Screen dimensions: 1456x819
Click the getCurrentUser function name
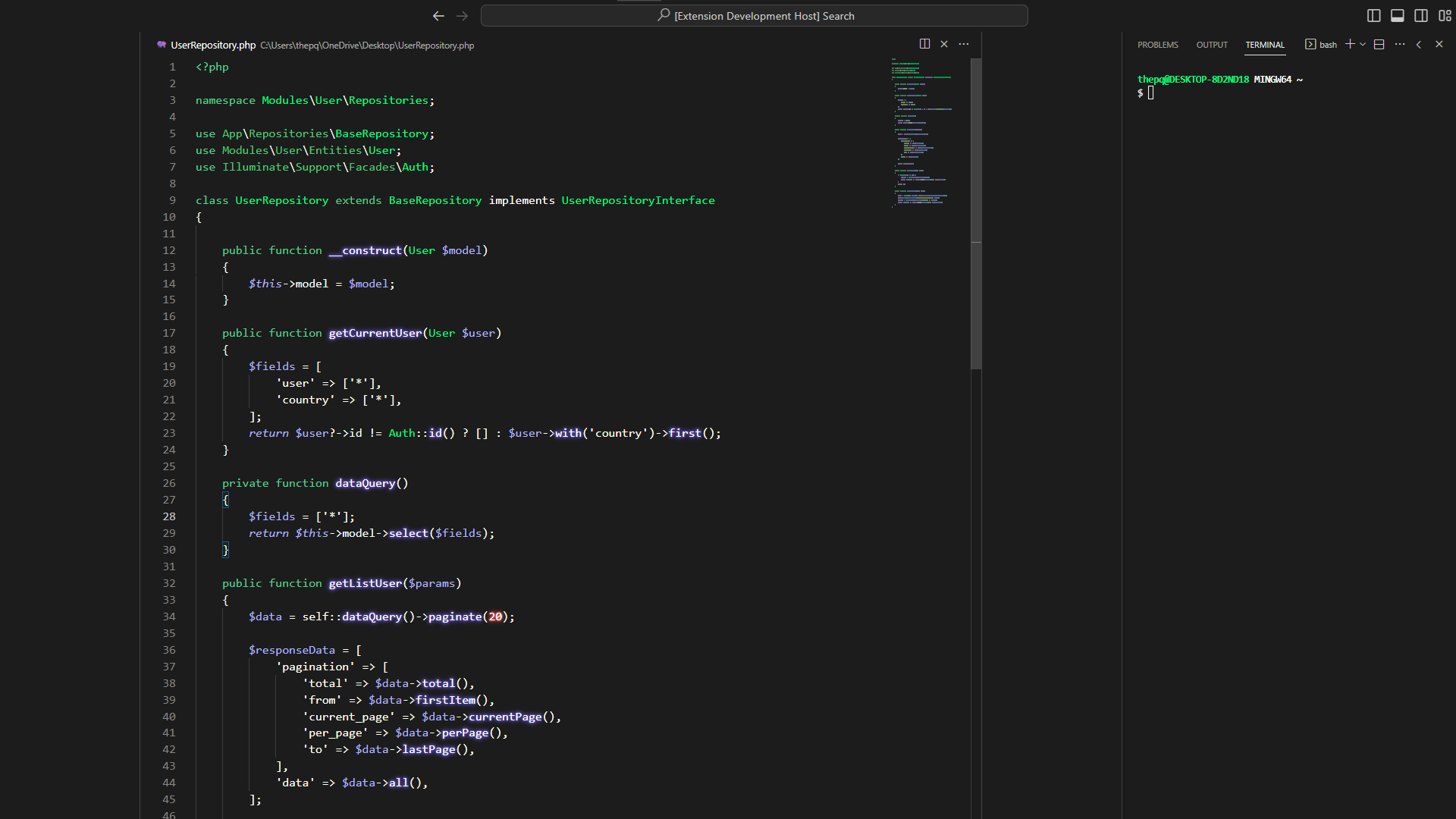tap(375, 333)
